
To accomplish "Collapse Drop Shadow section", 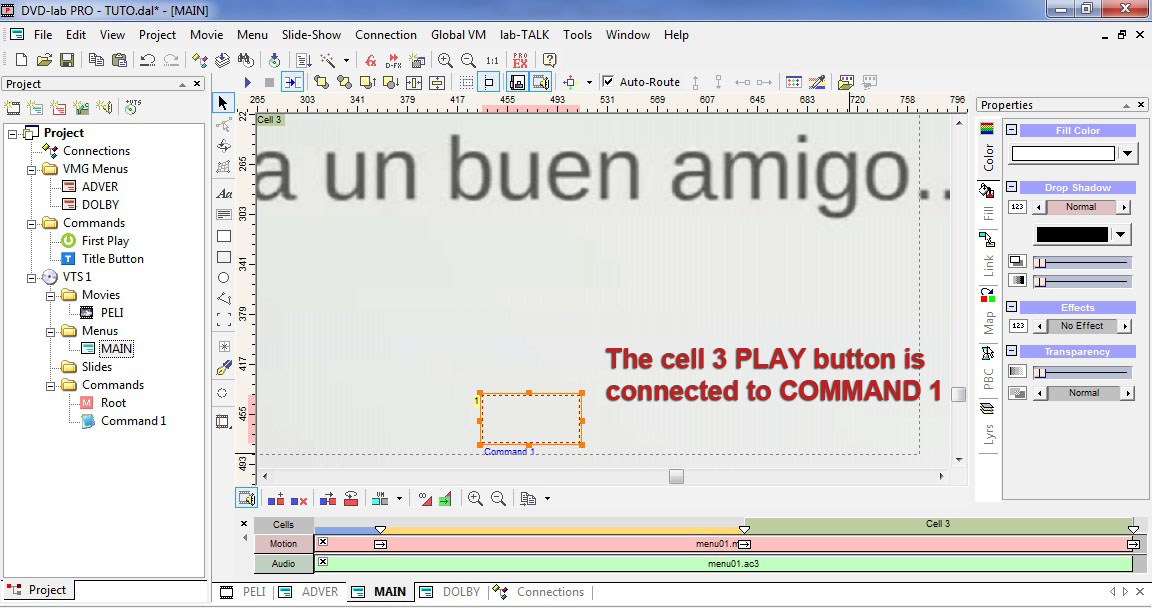I will click(1012, 187).
